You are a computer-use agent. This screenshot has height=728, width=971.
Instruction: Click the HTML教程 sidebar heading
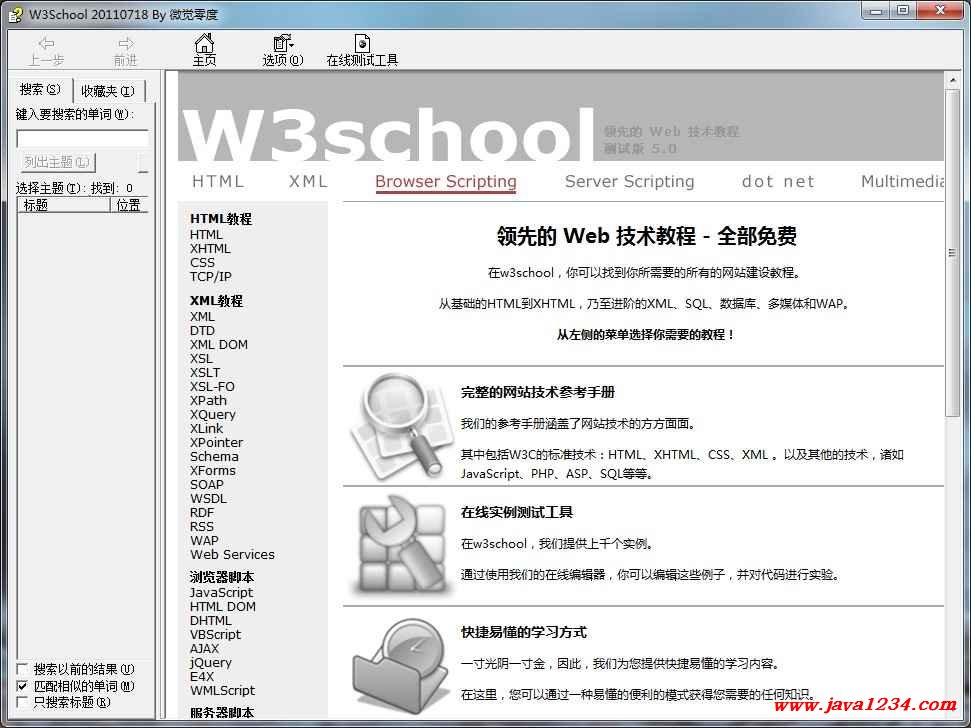point(221,219)
